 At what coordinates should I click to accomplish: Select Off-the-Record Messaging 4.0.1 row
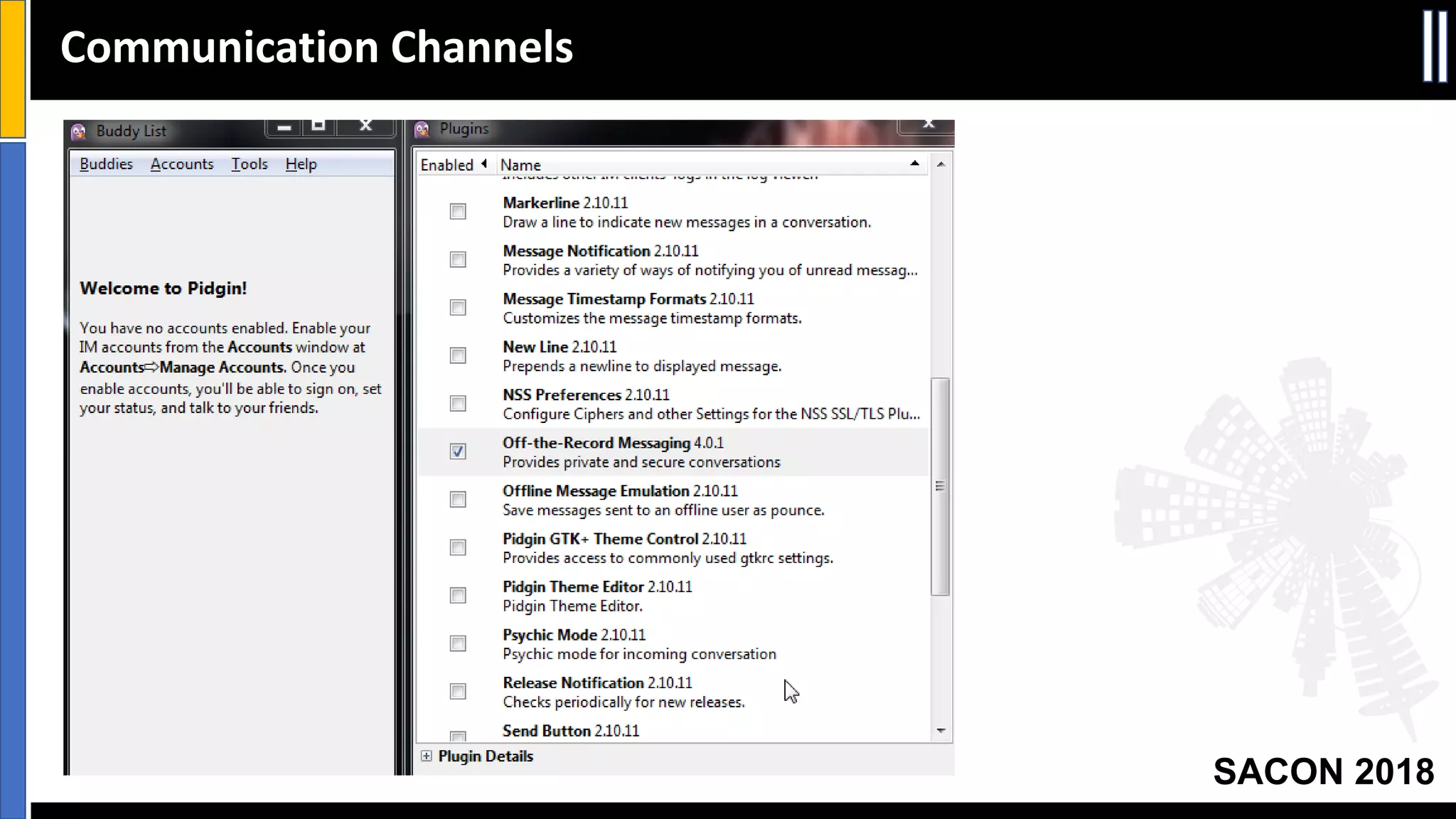click(673, 452)
